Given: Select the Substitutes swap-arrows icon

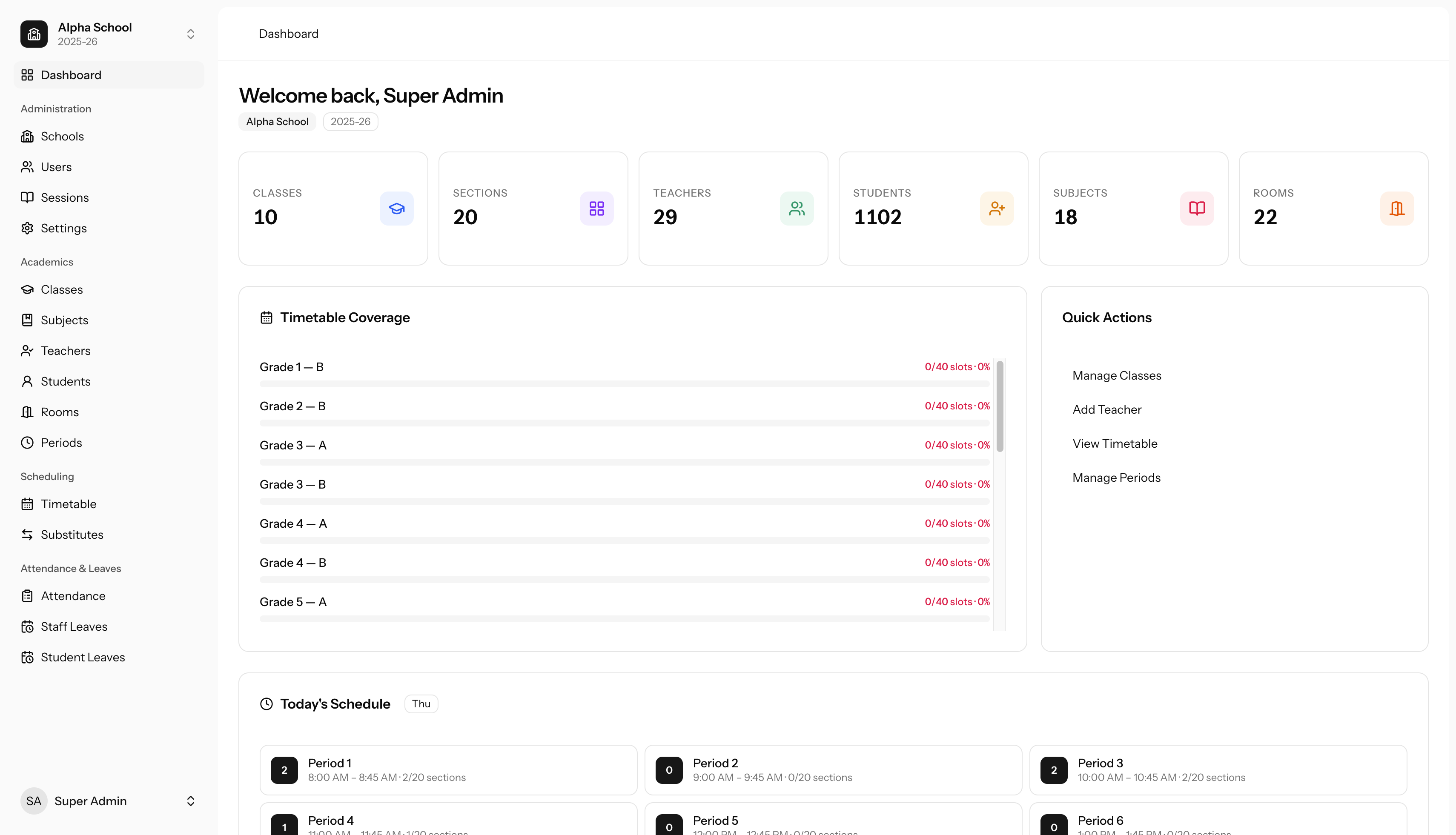Looking at the screenshot, I should (x=28, y=535).
